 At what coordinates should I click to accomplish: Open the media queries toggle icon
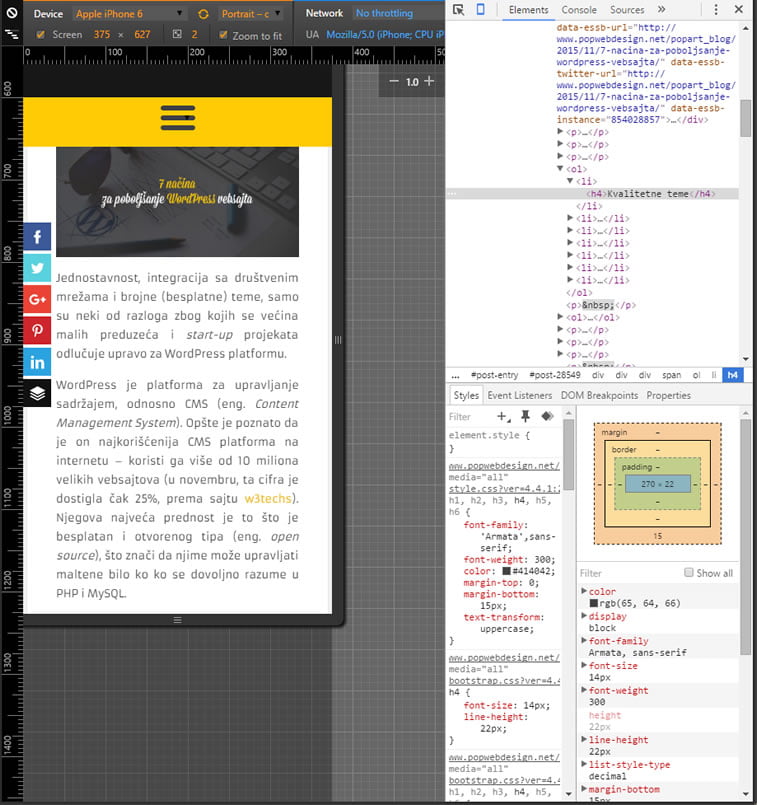pos(11,34)
